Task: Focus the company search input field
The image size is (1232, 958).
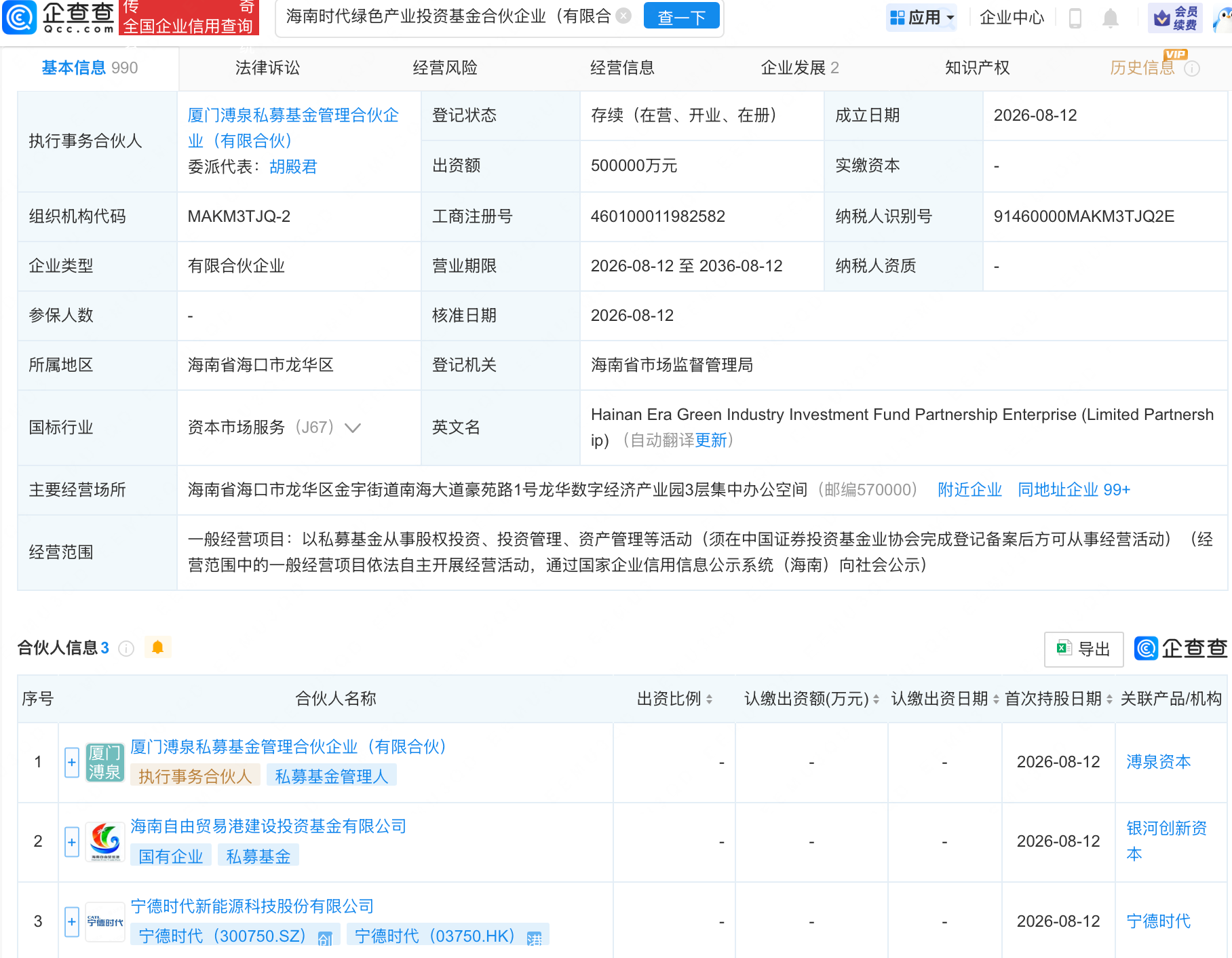Action: (x=448, y=16)
